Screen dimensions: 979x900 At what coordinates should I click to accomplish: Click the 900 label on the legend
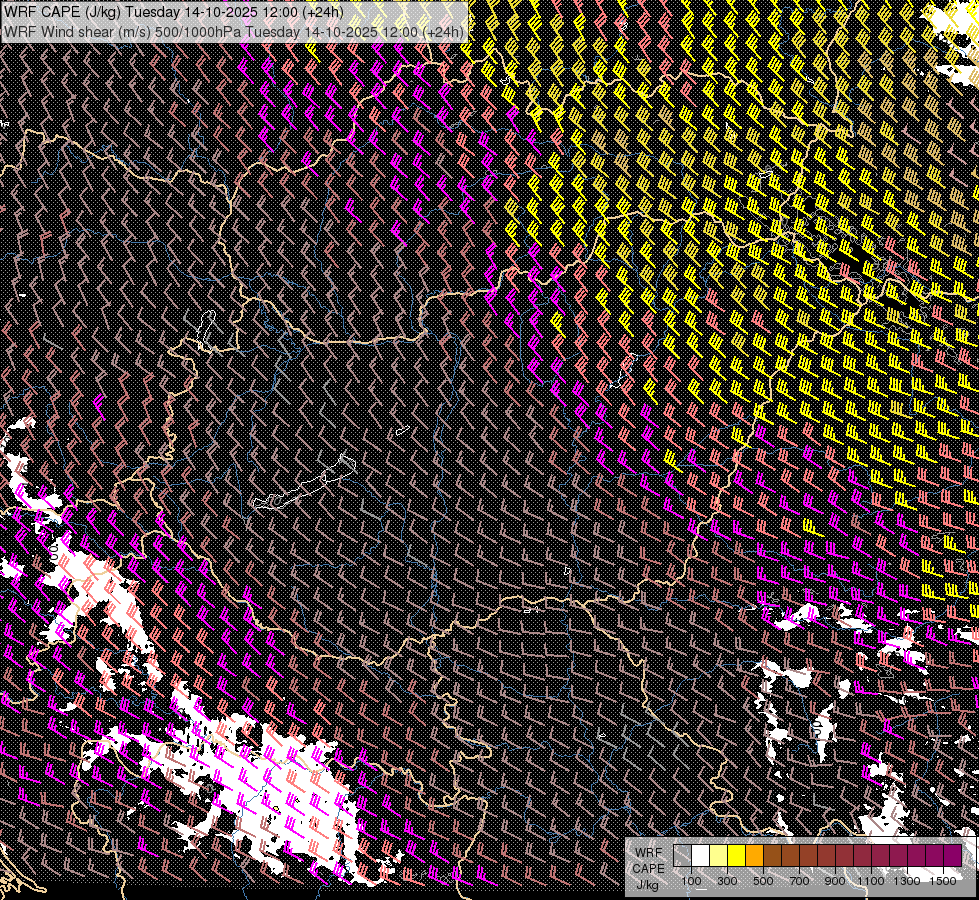coord(835,881)
